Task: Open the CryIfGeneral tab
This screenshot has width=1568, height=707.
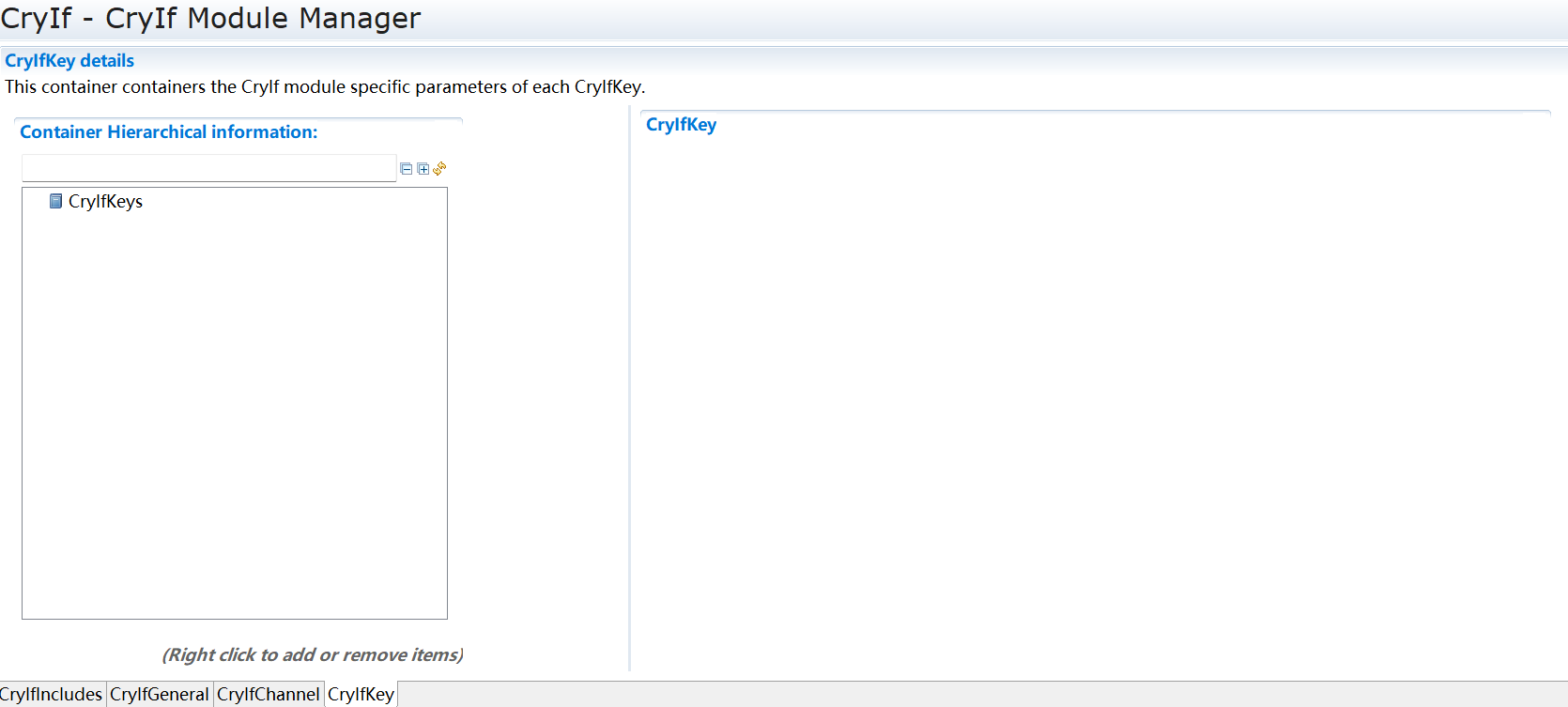Action: (x=160, y=694)
